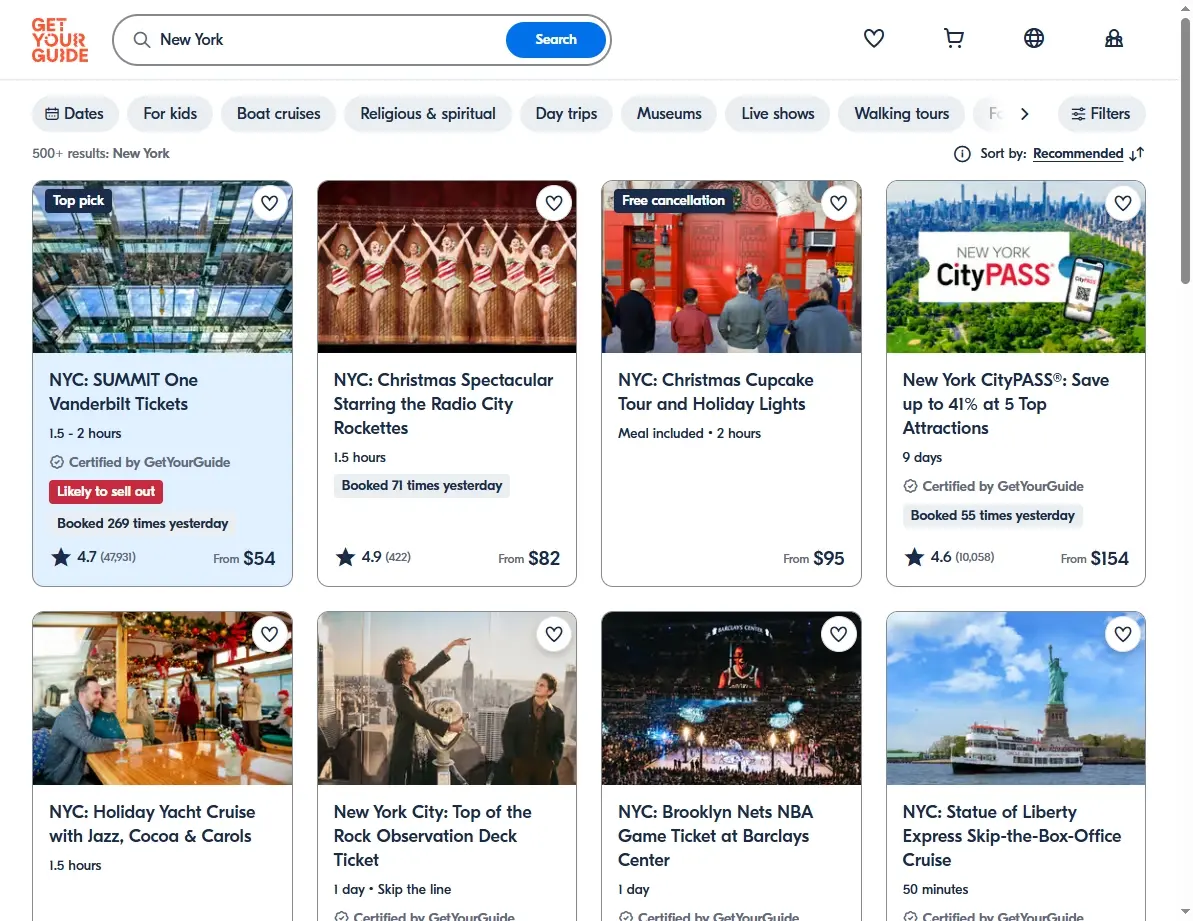This screenshot has height=921, width=1193.
Task: Save Statue of Liberty Cruise to wishlist
Action: 1123,634
